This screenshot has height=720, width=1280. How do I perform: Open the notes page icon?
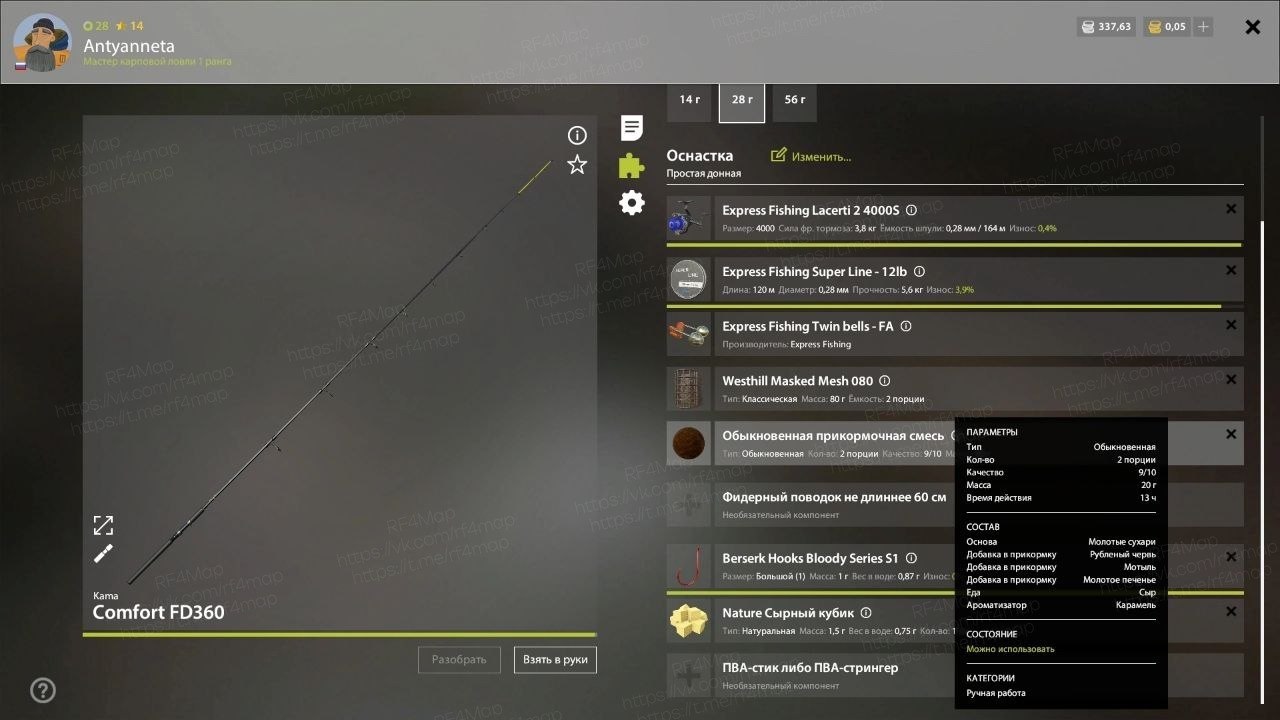point(632,128)
